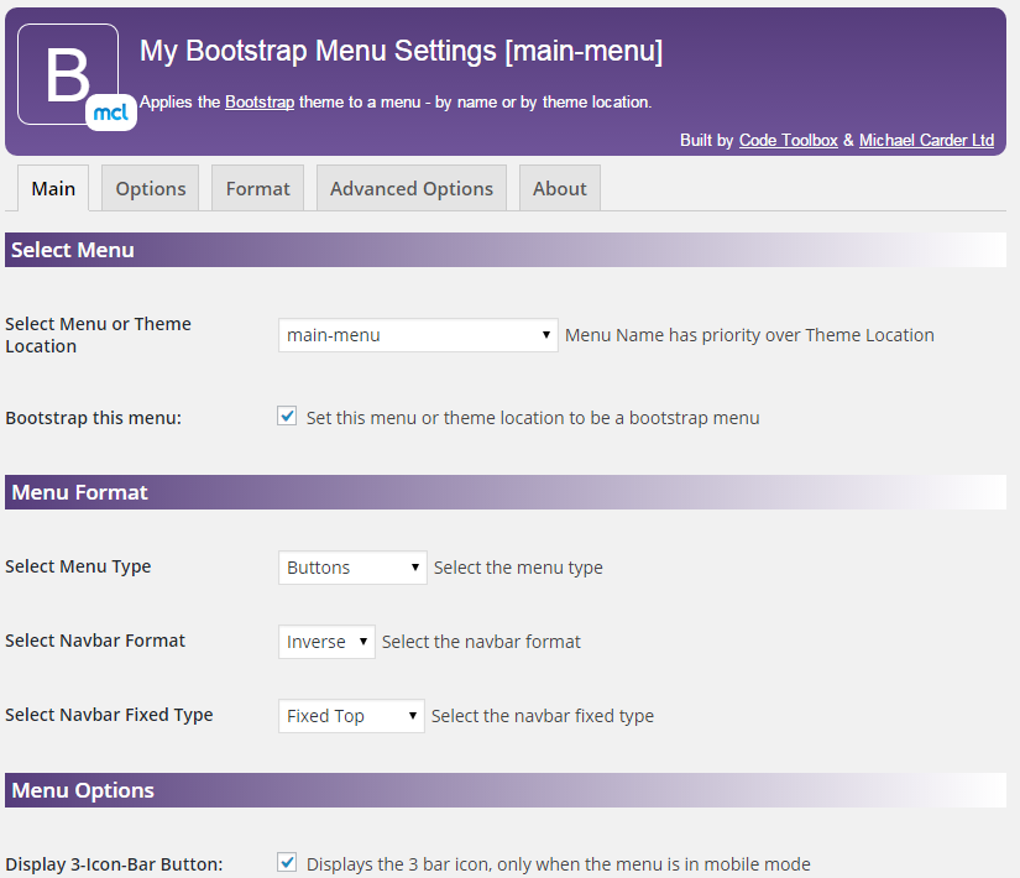Visit the Michael Carder Ltd link
This screenshot has height=878, width=1020.
(926, 140)
